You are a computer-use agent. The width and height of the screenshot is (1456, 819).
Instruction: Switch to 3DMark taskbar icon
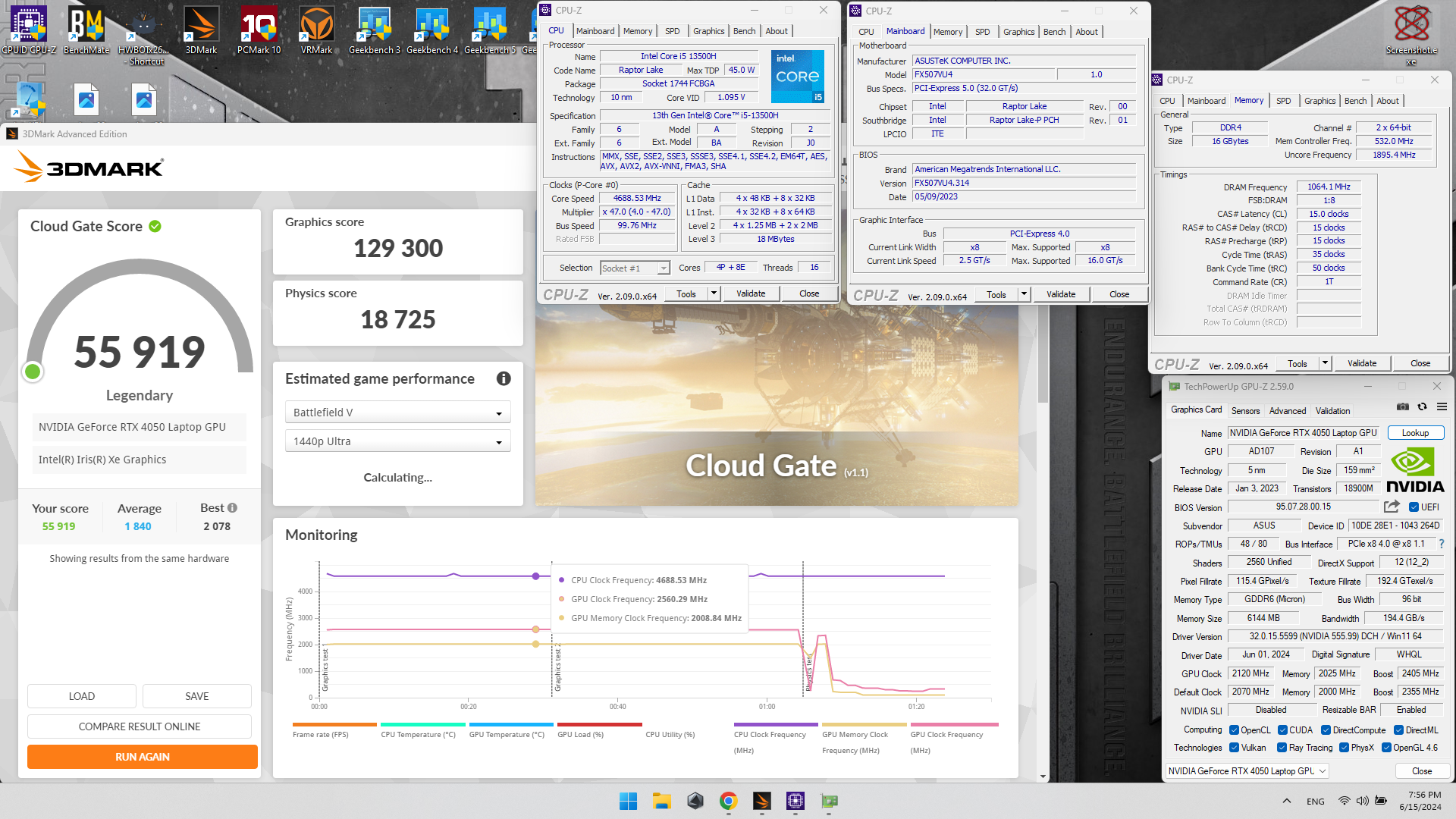[762, 801]
